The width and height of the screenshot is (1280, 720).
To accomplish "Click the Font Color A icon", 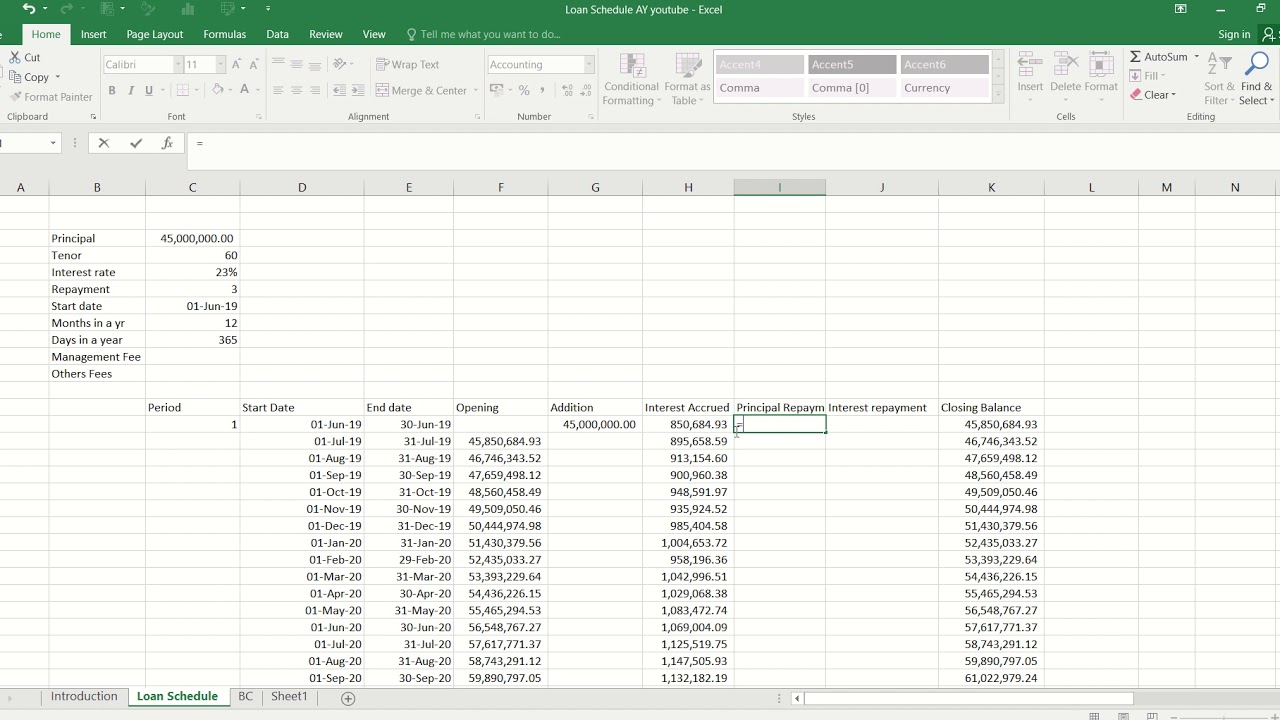I will [x=244, y=90].
